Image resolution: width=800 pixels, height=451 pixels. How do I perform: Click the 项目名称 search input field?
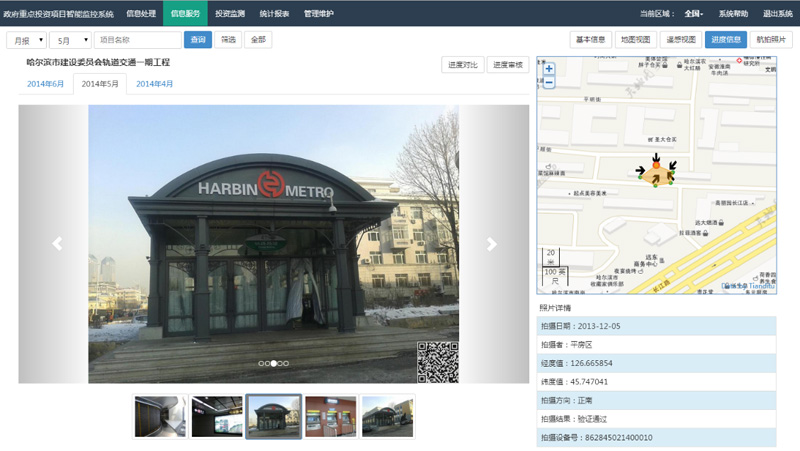pos(138,40)
